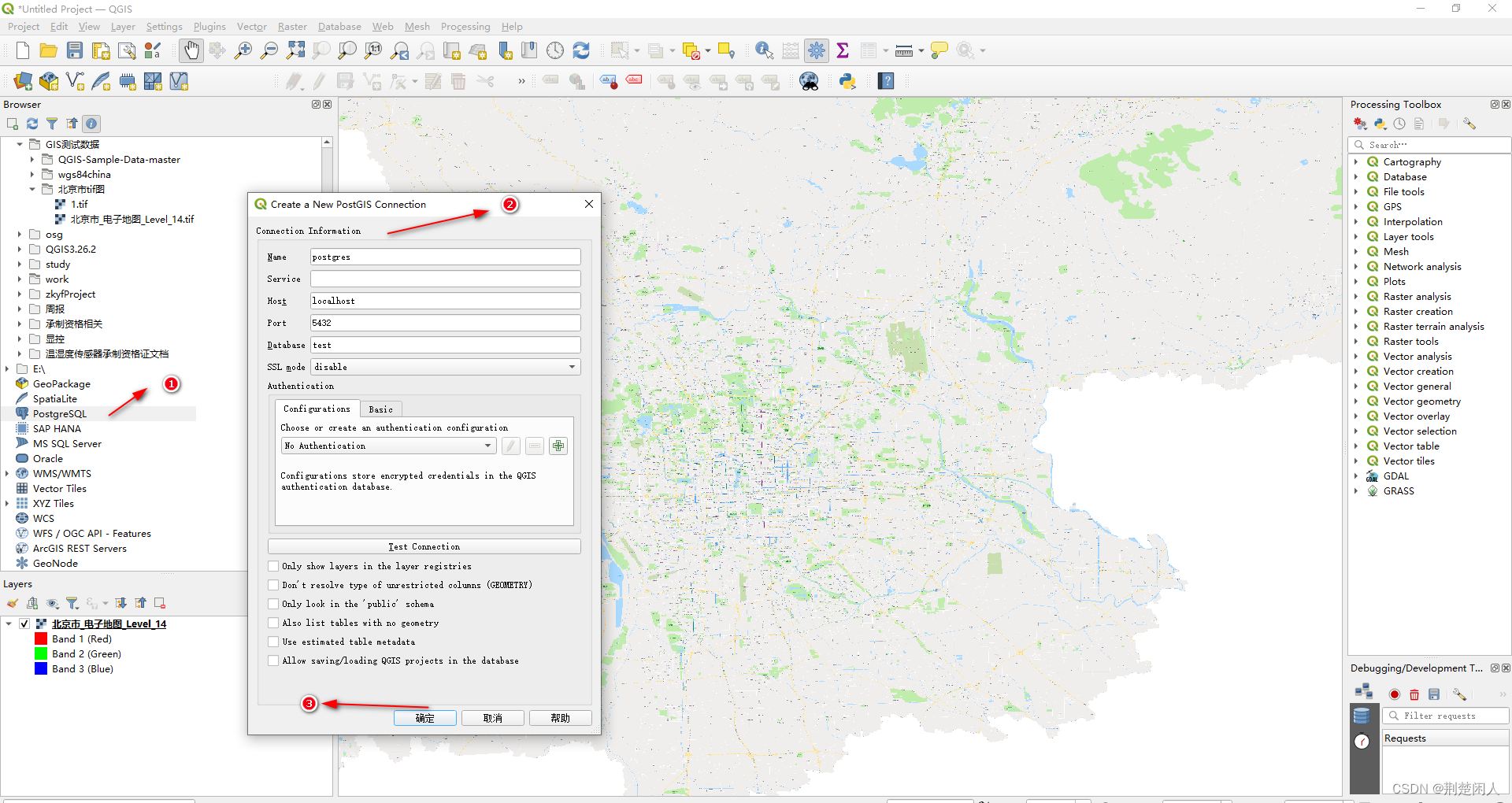Click Processing Toolbox options wrench icon
This screenshot has width=1512, height=803.
[1469, 124]
